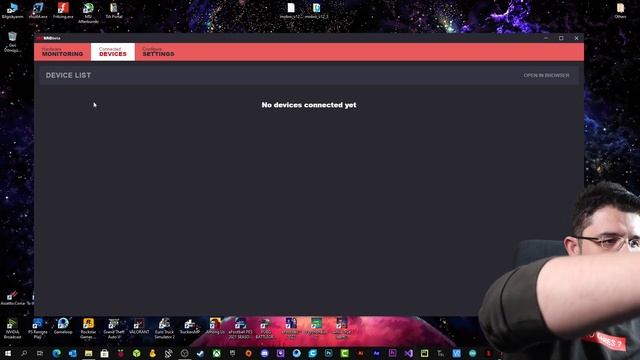Launch eFootball PES 2021 shortcut
Viewport: 640px width, 360px height.
[x=240, y=329]
